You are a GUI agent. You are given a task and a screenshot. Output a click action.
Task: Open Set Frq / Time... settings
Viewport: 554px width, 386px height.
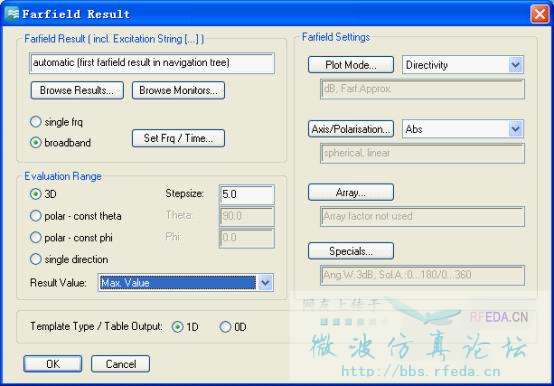[x=178, y=138]
